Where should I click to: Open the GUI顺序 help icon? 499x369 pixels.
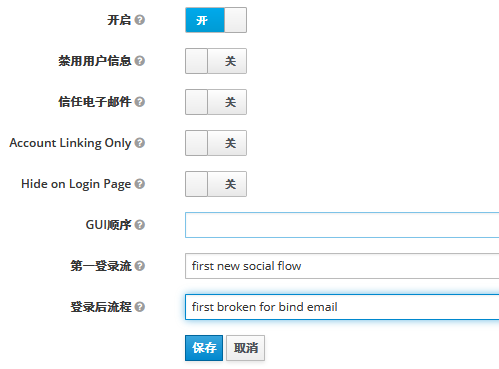coord(140,225)
